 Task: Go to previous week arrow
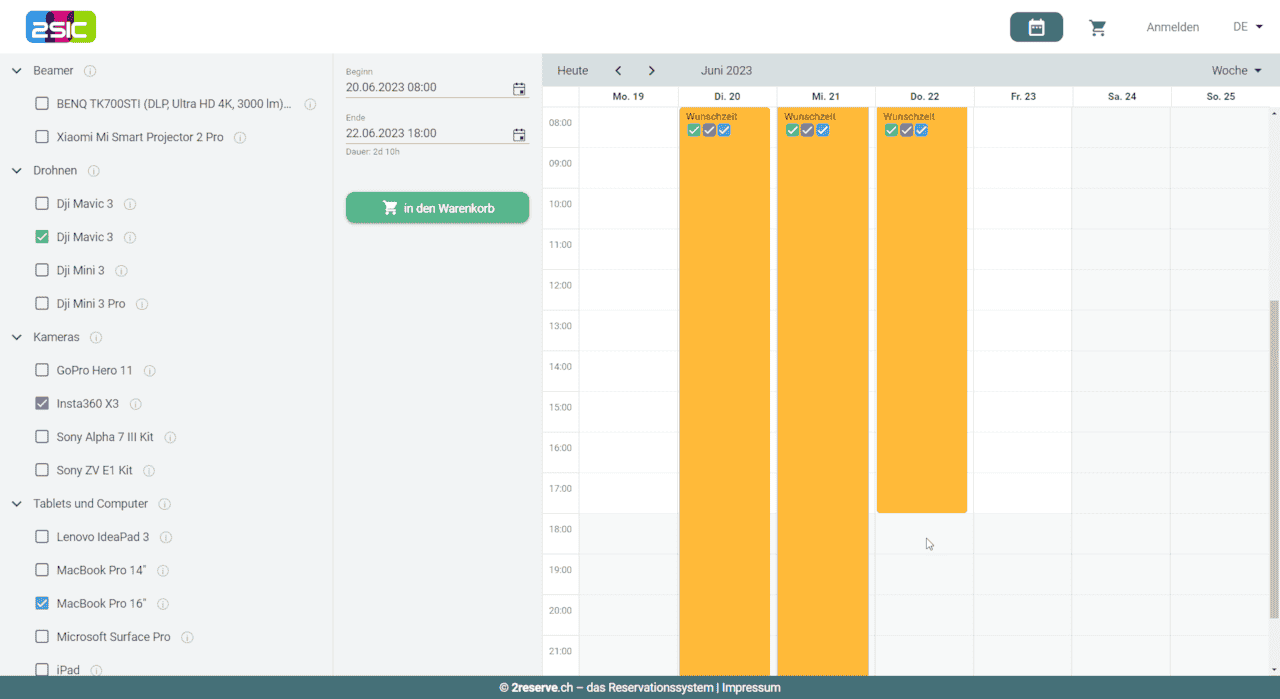click(x=618, y=71)
